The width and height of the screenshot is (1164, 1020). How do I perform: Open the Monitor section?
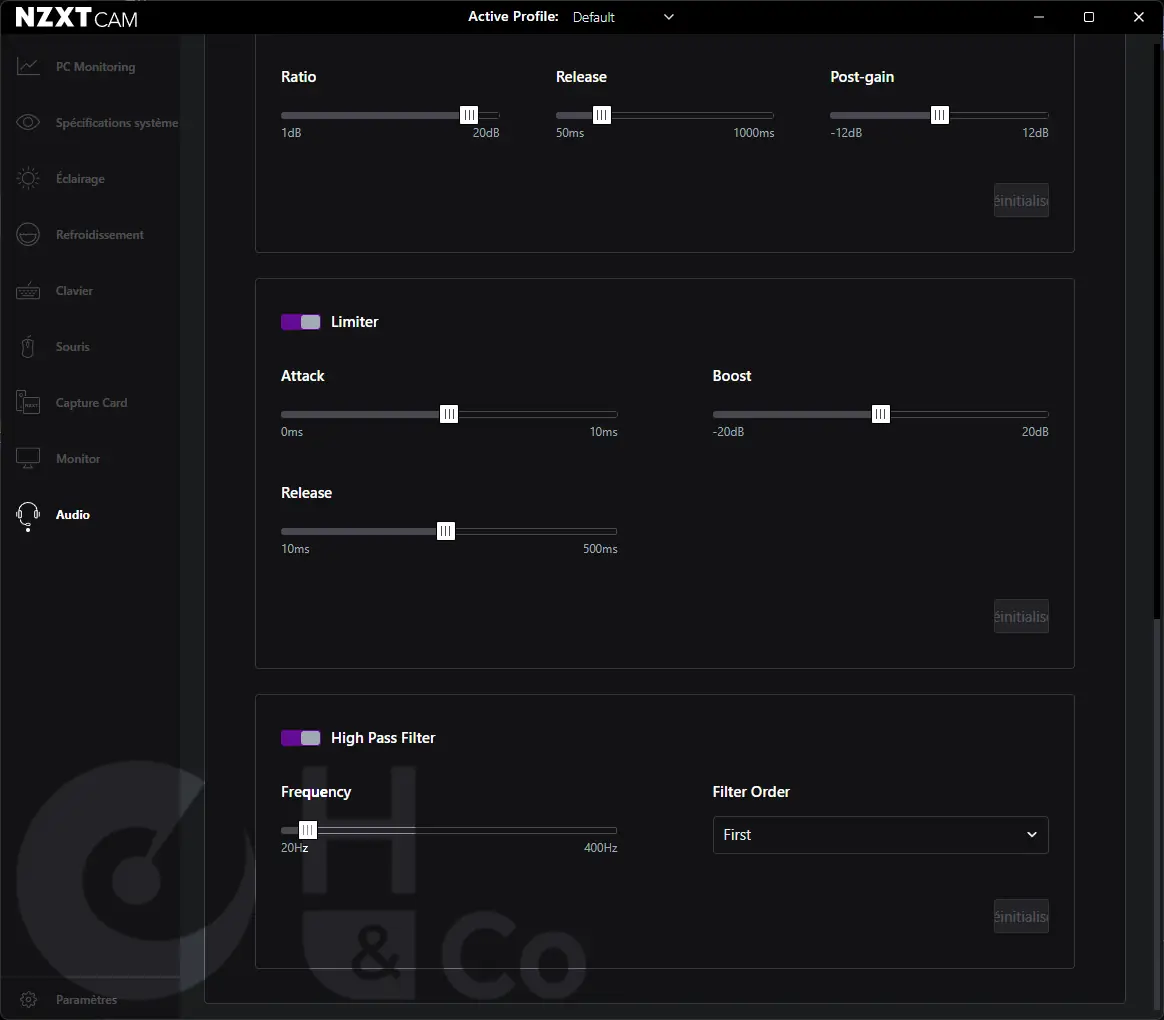tap(78, 459)
